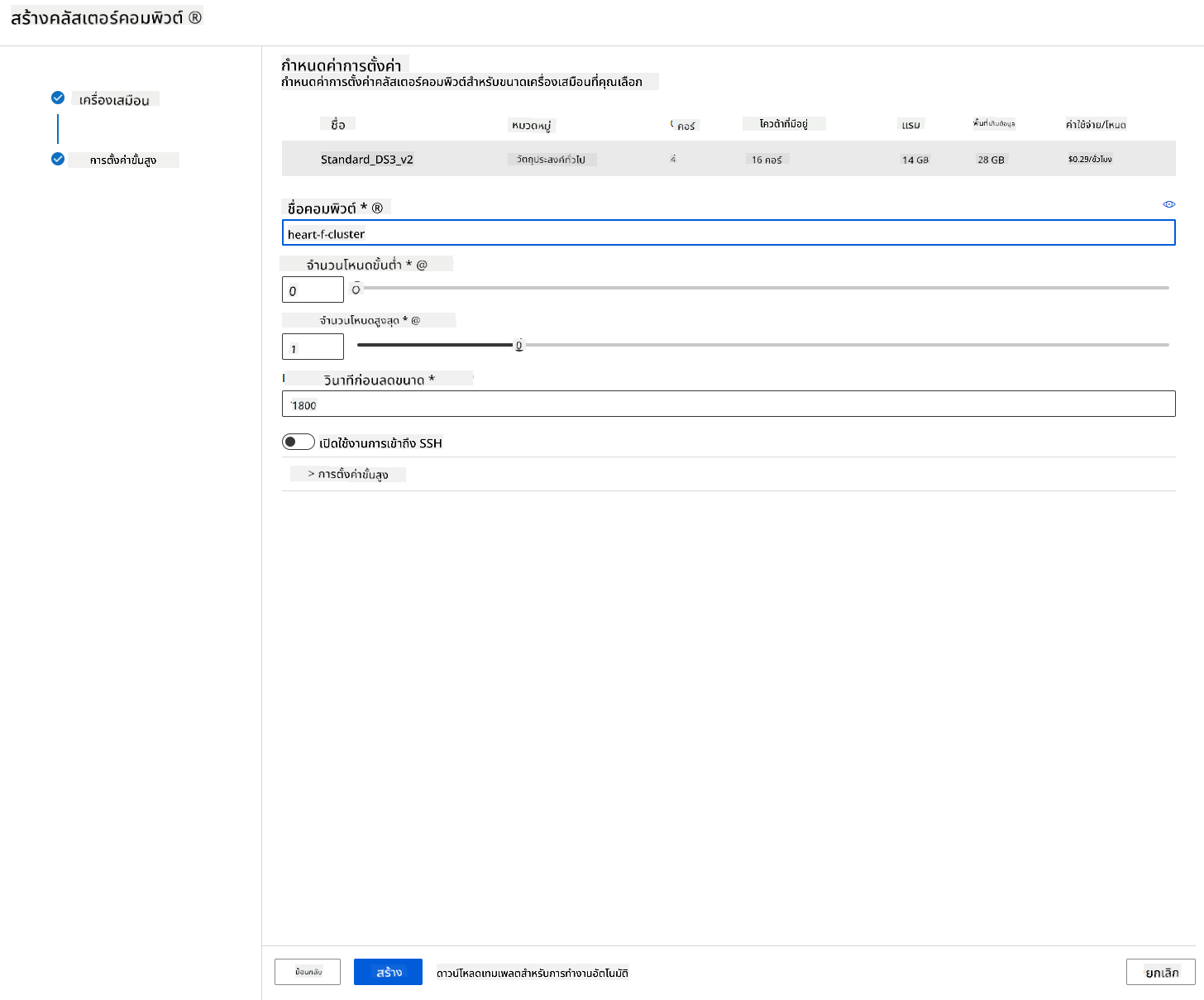Click minimum nodes slider handle
1204x1000 pixels.
point(356,289)
